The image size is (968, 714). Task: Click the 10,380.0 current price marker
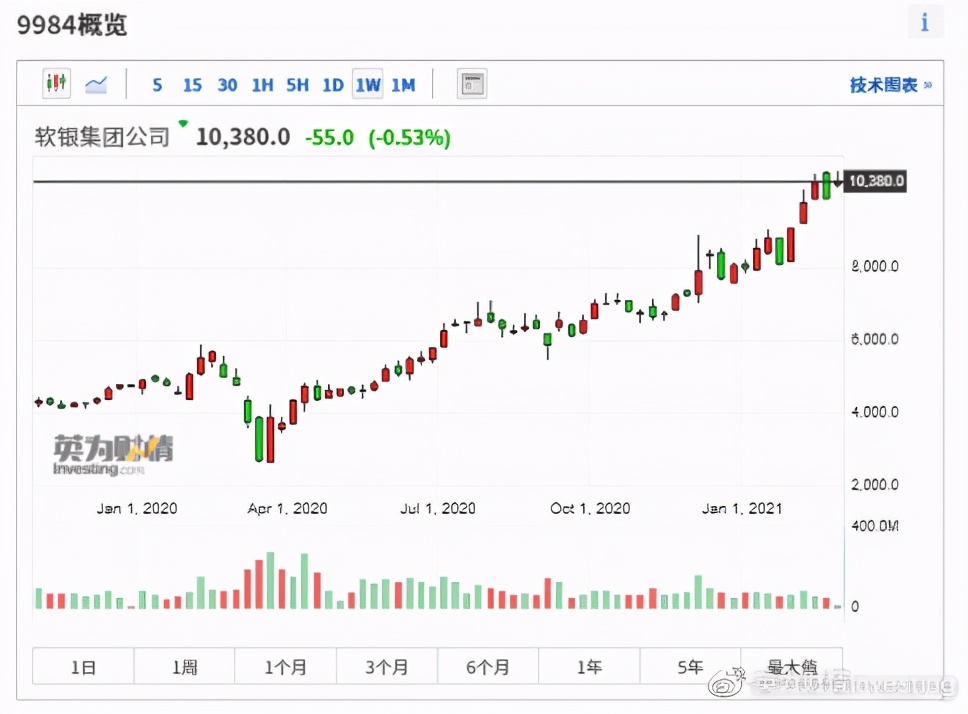876,181
